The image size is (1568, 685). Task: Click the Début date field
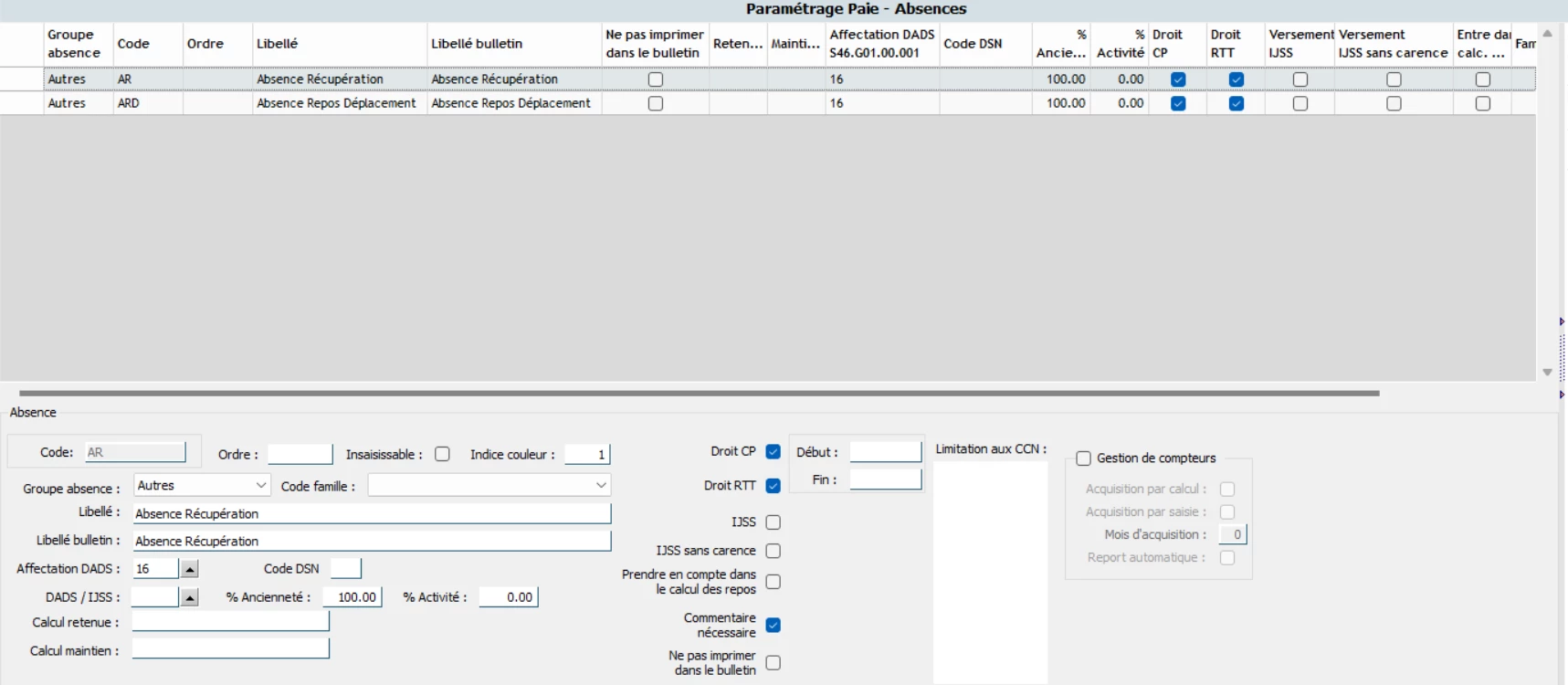point(886,452)
